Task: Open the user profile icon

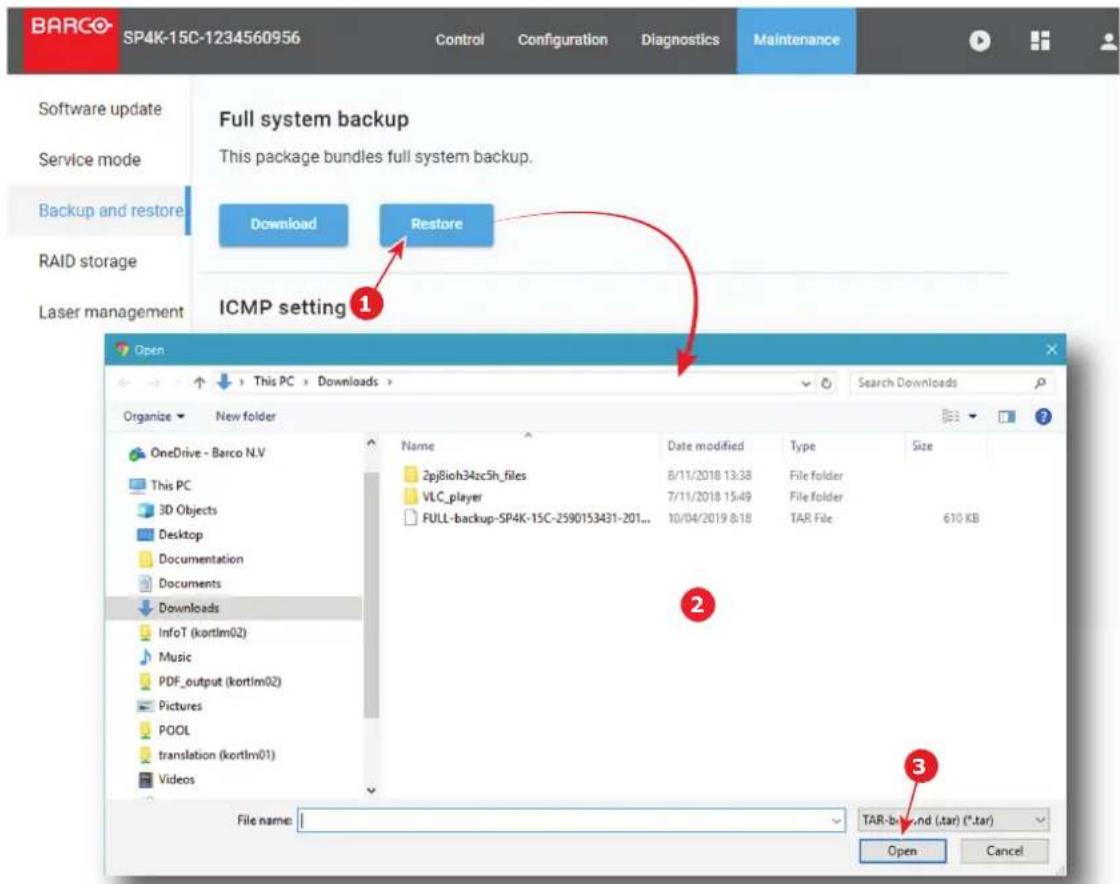Action: tap(1108, 42)
